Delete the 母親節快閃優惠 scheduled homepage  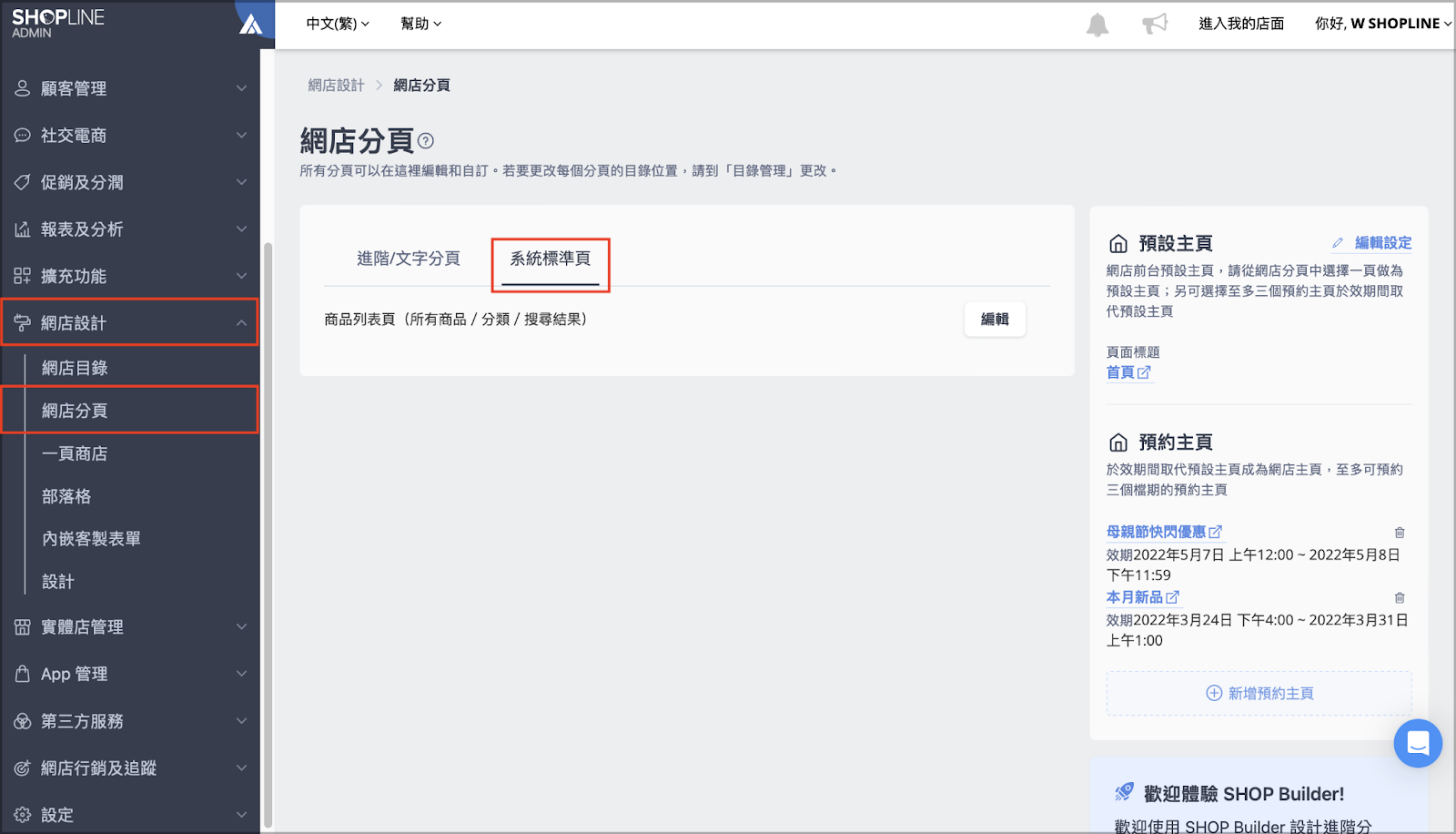tap(1400, 533)
